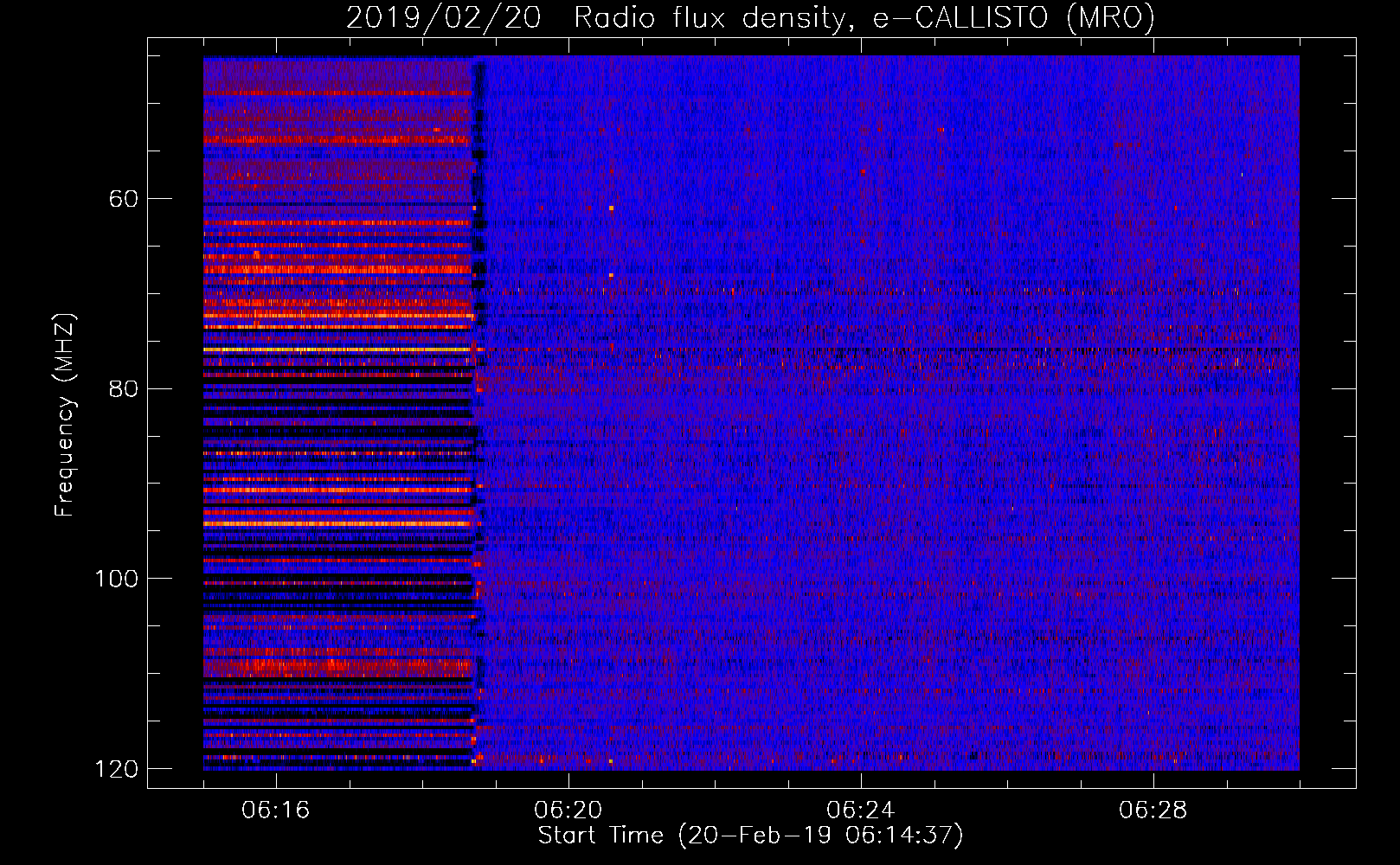Click the 120 frequency tick label
Viewport: 1400px width, 865px height.
pos(117,769)
